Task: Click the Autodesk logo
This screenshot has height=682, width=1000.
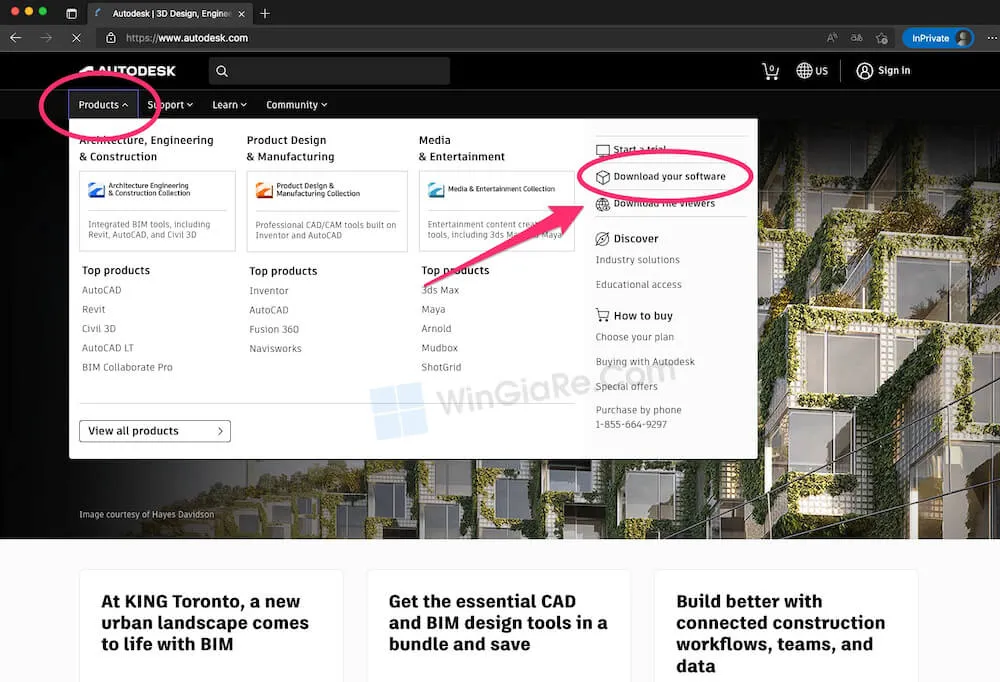Action: 127,71
